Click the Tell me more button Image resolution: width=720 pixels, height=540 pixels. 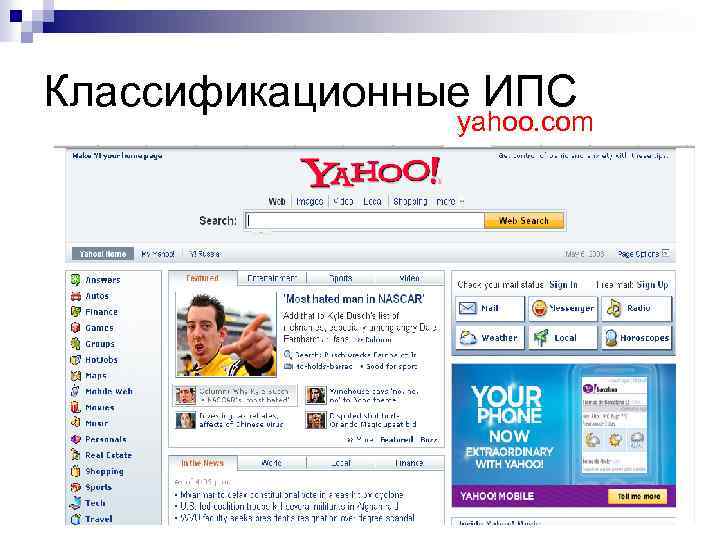click(x=638, y=496)
